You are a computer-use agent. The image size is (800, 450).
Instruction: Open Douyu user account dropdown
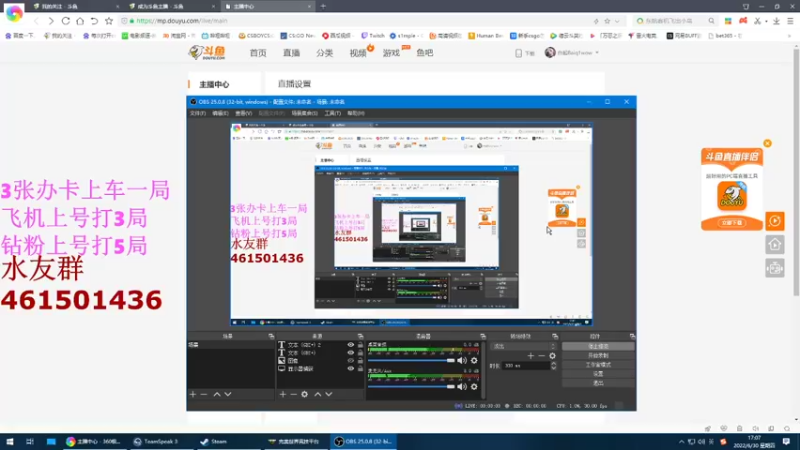[572, 53]
